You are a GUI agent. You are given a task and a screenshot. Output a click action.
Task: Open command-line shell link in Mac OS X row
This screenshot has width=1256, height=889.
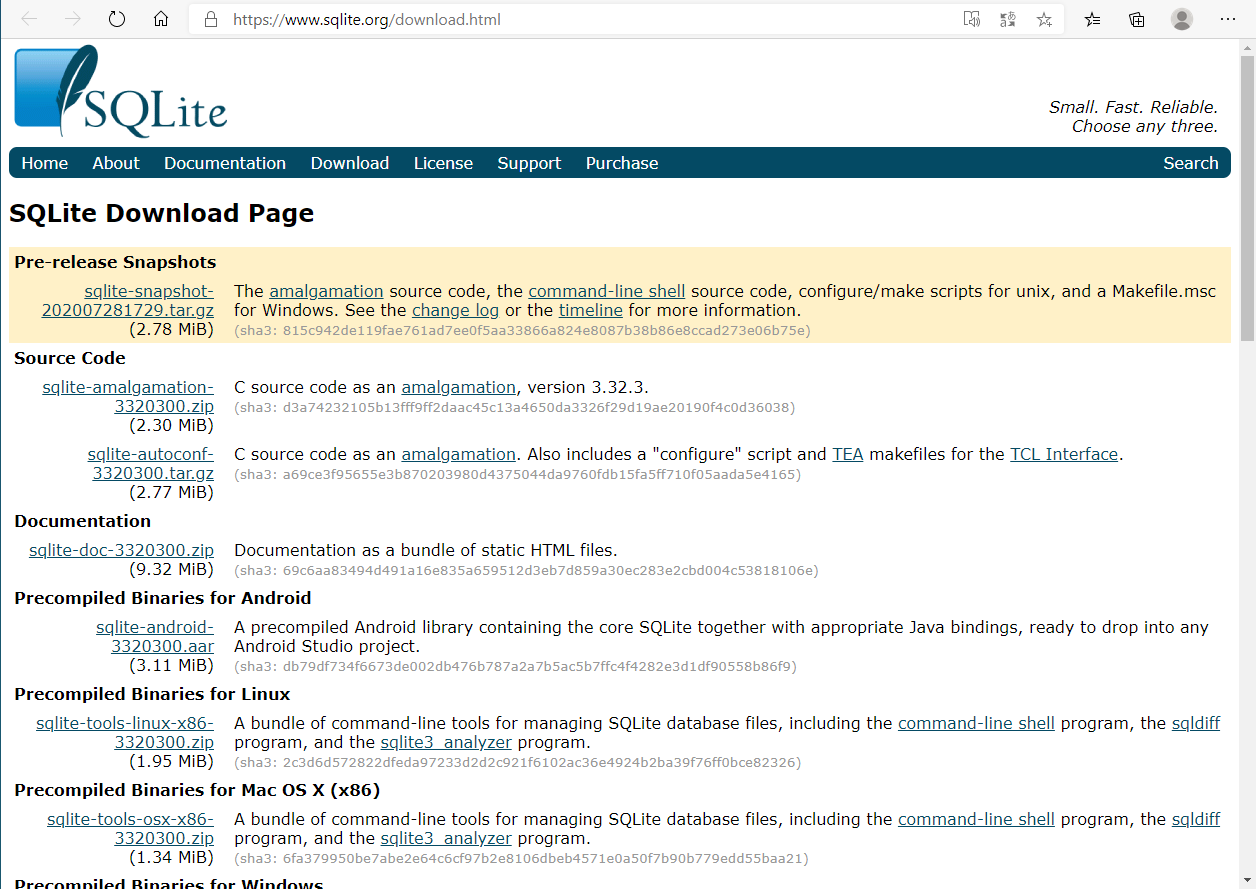tap(976, 819)
